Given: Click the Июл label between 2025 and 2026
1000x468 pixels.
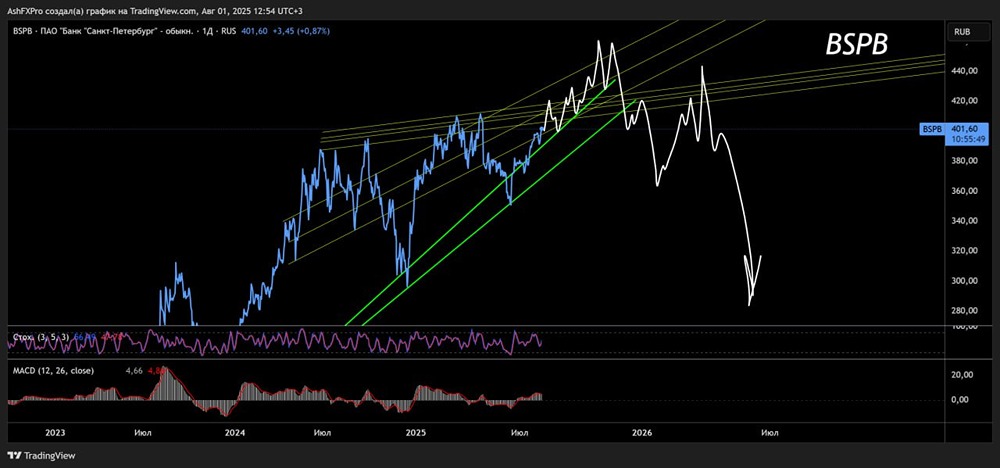Looking at the screenshot, I should 520,432.
